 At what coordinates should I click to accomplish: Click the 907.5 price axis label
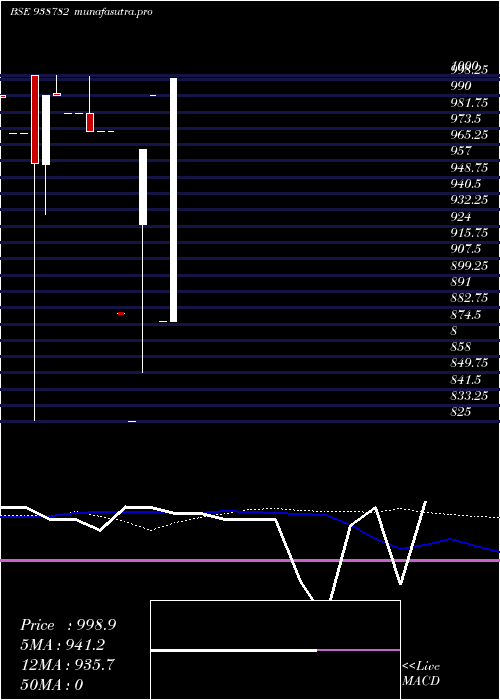pos(465,249)
